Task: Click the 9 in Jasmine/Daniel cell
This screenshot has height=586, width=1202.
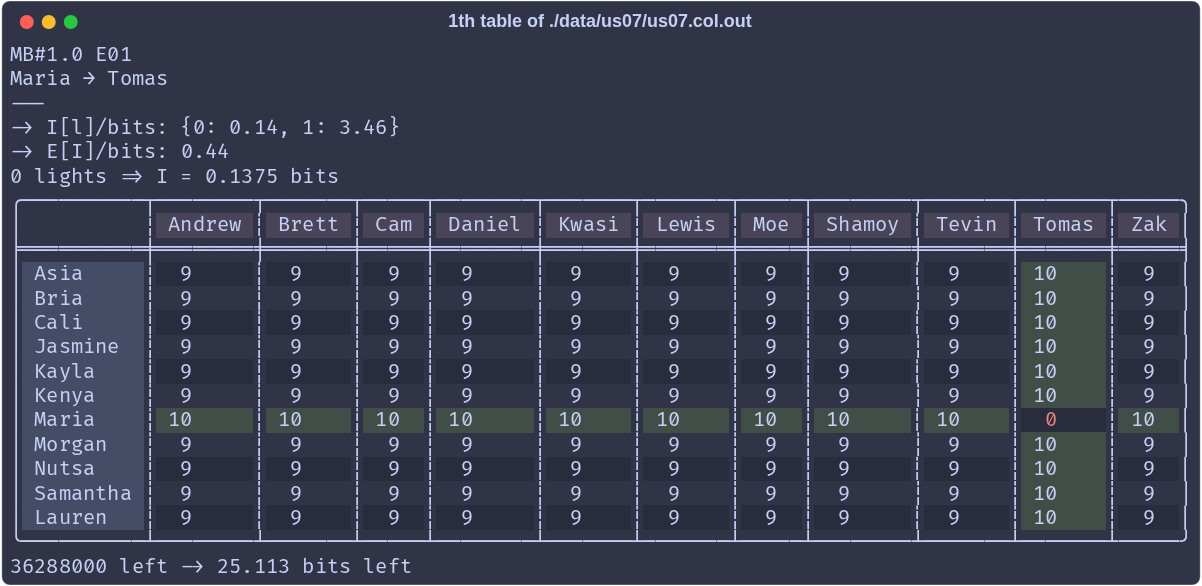Action: 466,347
